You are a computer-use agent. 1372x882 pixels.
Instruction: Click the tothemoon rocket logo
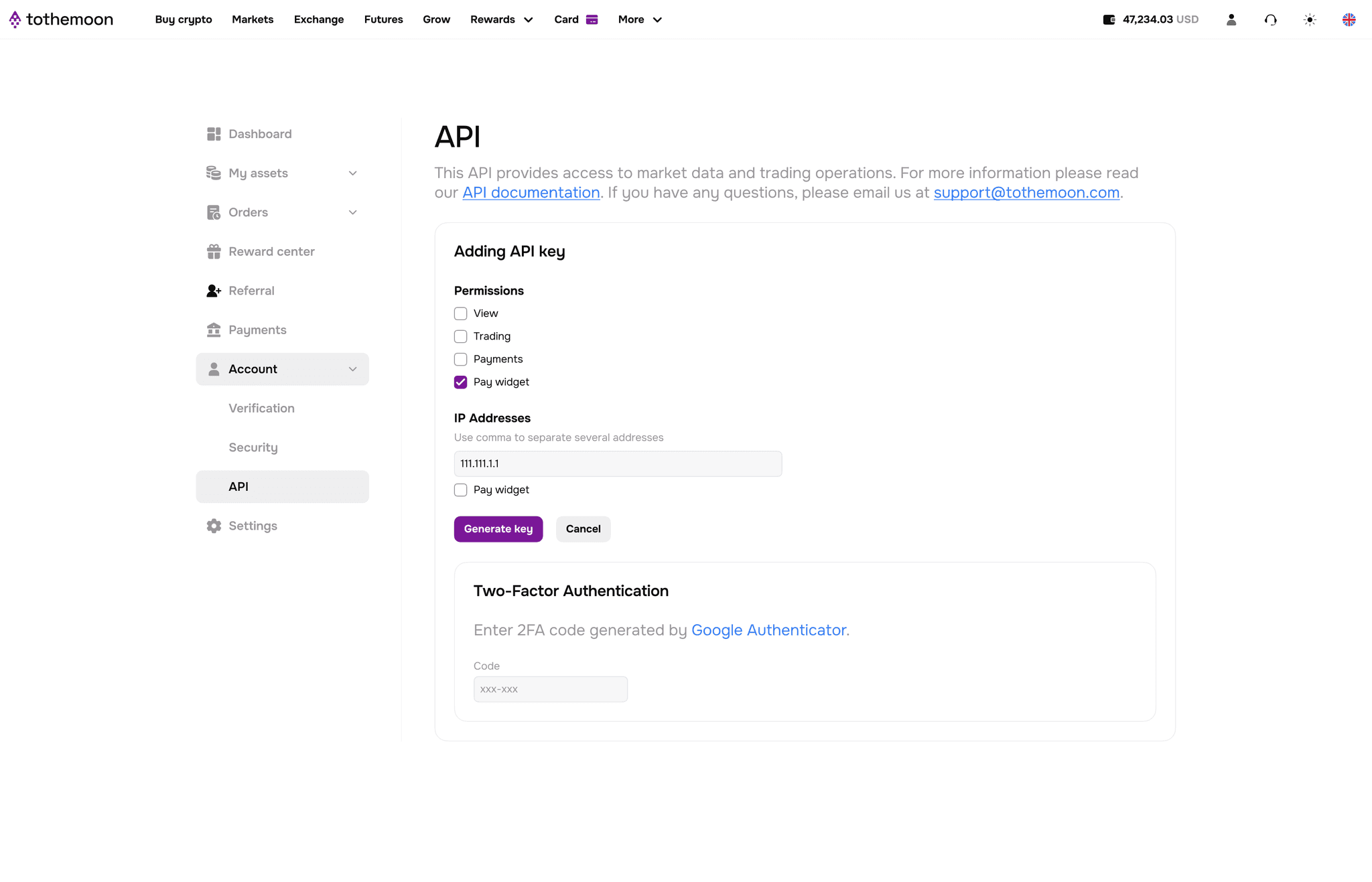click(x=15, y=19)
